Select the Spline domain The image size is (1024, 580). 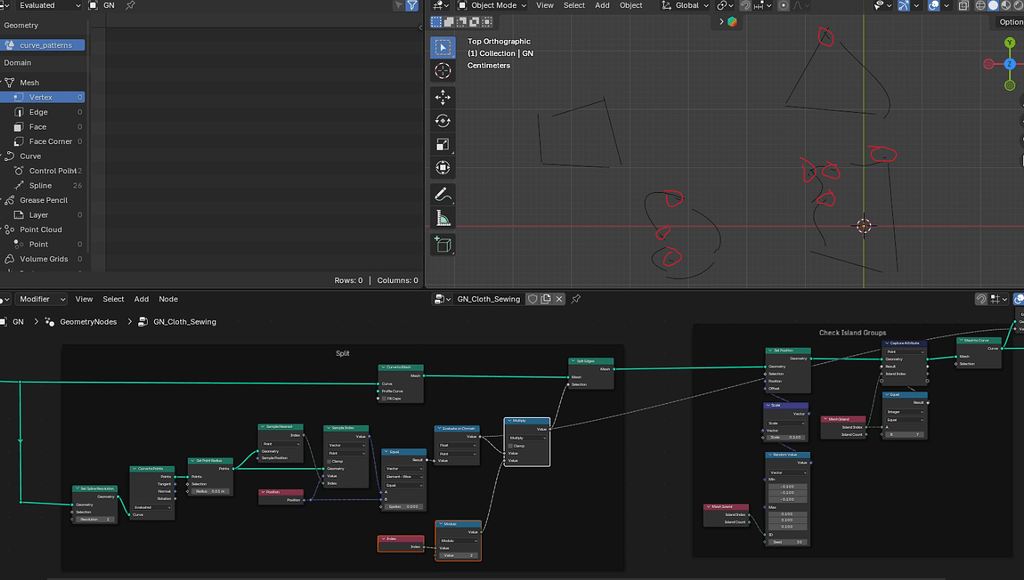[42, 185]
